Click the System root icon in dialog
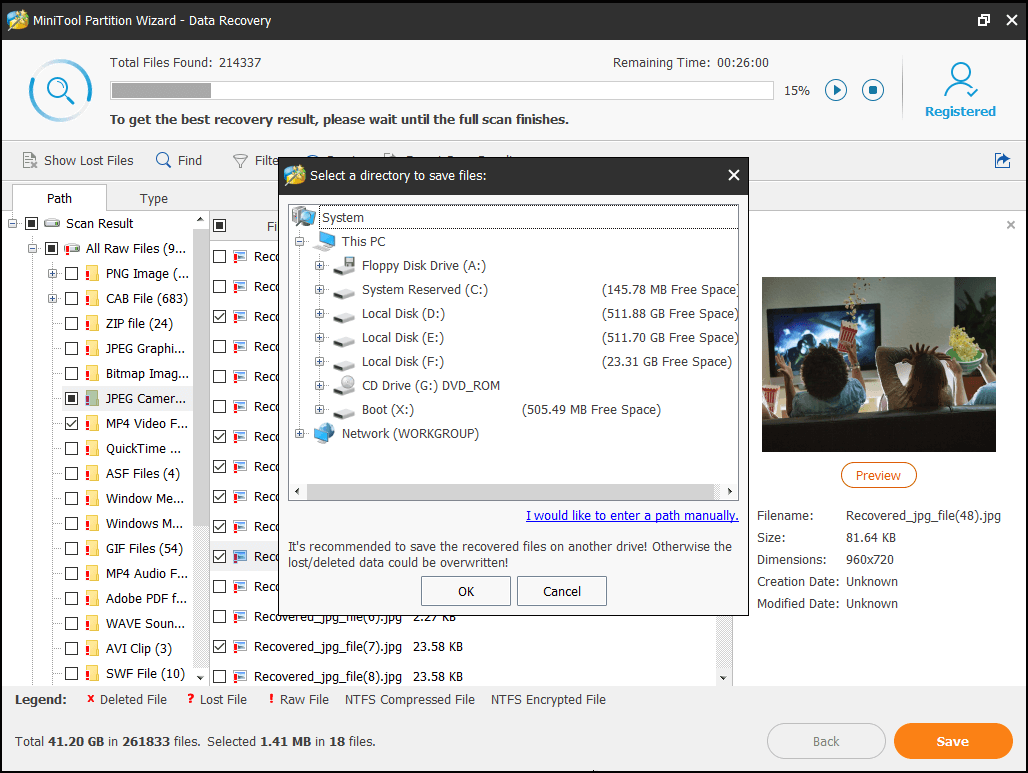This screenshot has width=1028, height=773. coord(304,216)
